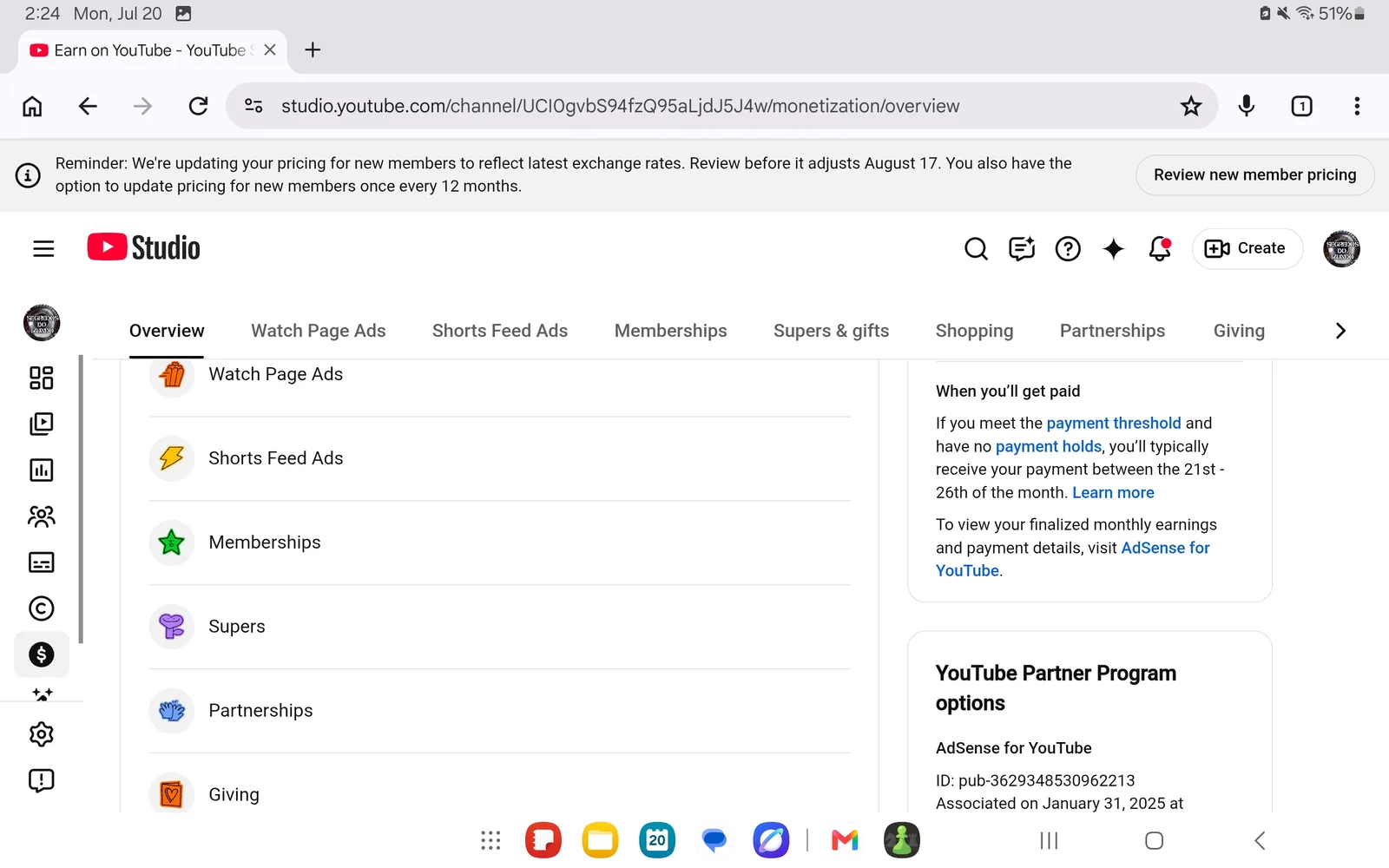Open the app drawer grid in taskbar

click(x=490, y=840)
